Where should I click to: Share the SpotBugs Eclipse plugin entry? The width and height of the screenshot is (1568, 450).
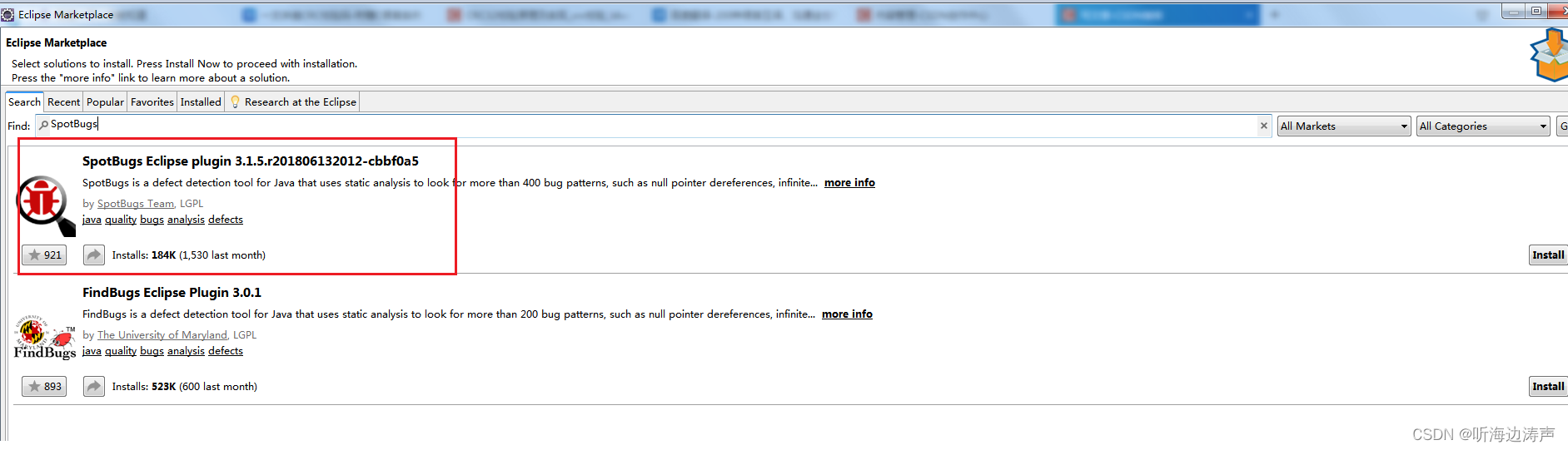point(94,255)
